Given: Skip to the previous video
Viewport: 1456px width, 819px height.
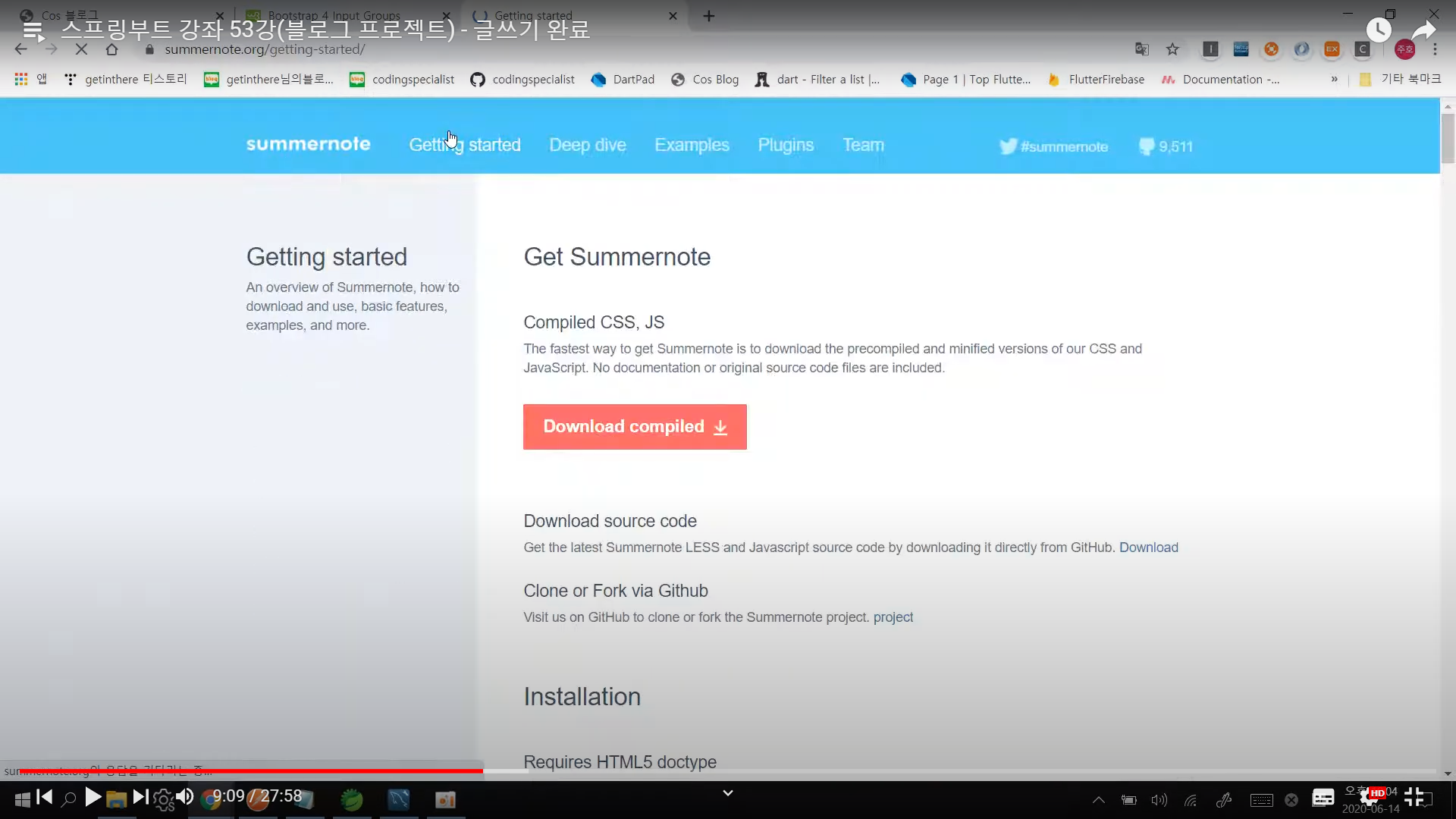Looking at the screenshot, I should pyautogui.click(x=45, y=797).
